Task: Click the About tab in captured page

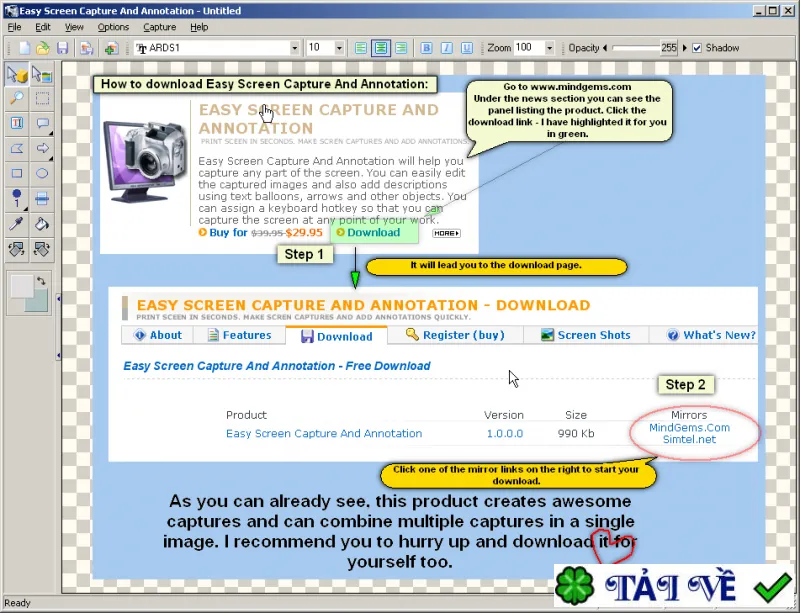Action: click(x=158, y=335)
